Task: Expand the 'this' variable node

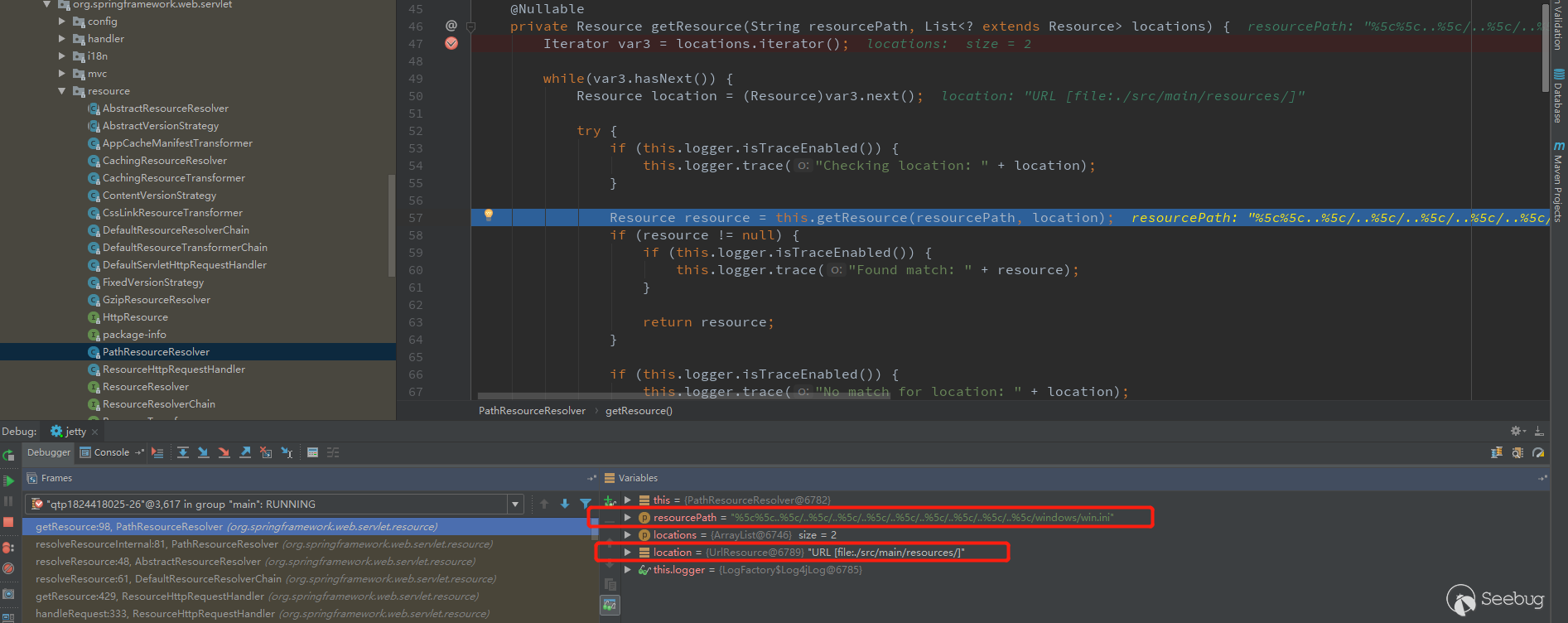Action: 628,500
